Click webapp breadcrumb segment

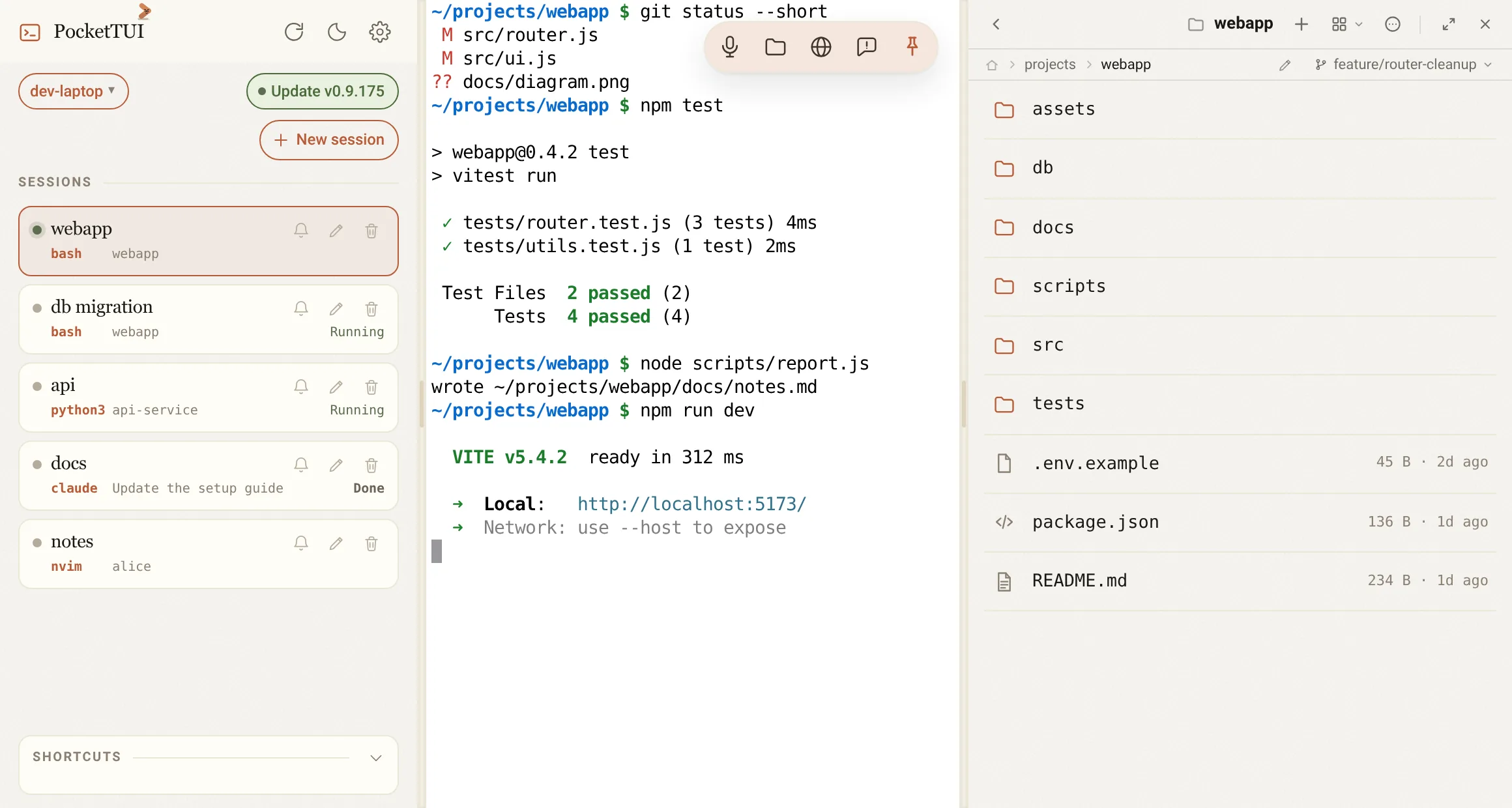pyautogui.click(x=1126, y=65)
